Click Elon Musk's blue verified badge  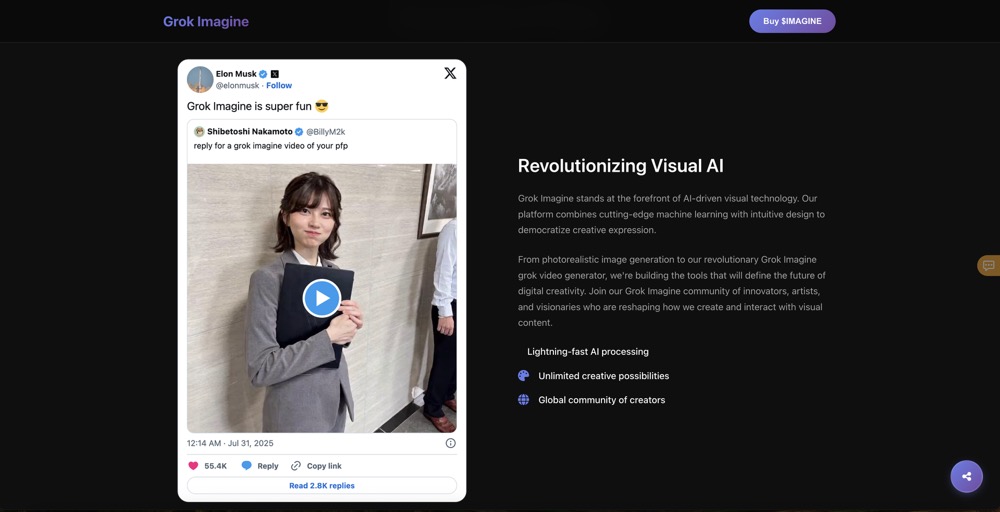[x=263, y=74]
